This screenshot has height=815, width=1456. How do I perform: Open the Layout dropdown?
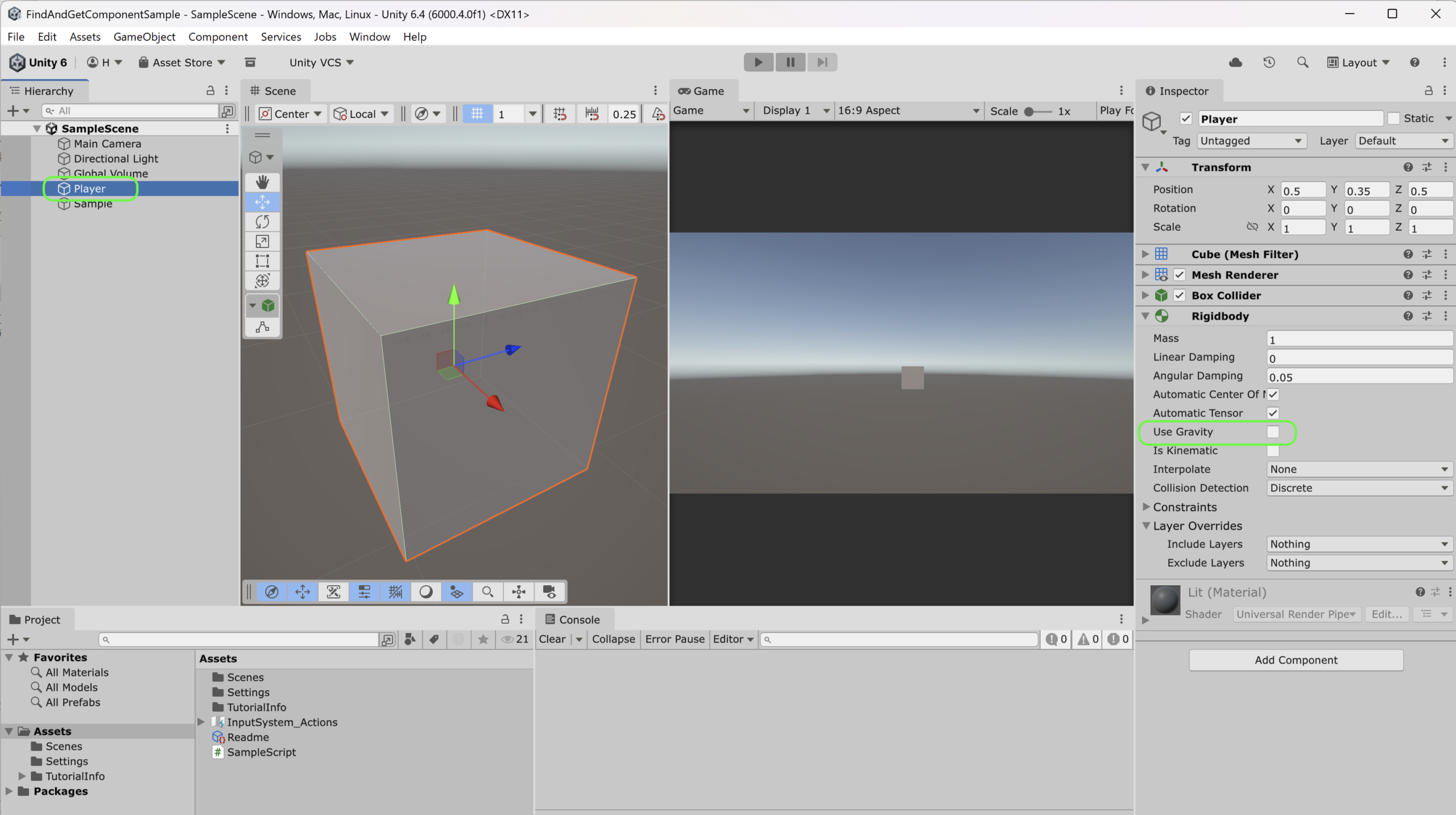(x=1358, y=63)
